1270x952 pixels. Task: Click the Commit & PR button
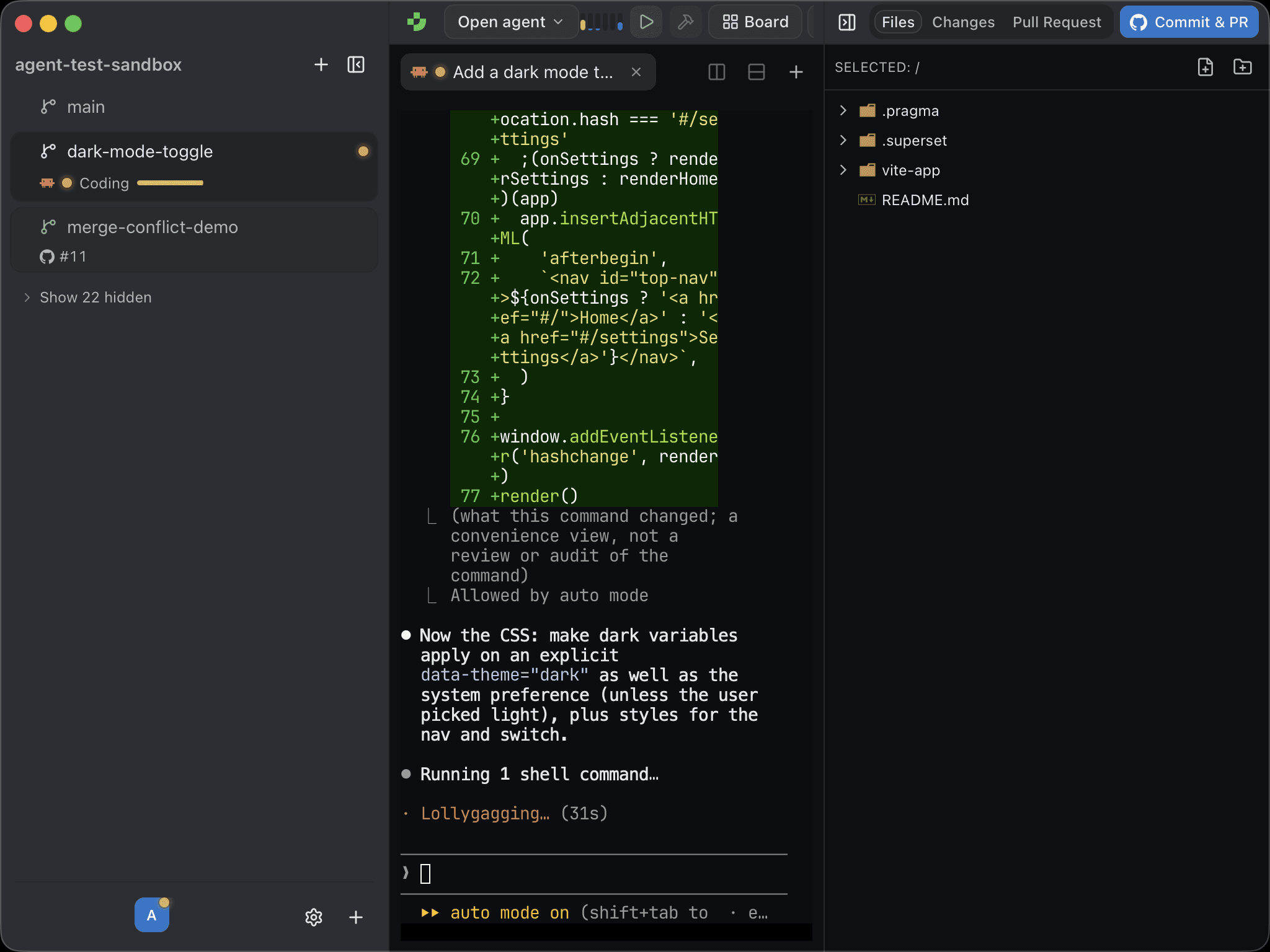1189,22
